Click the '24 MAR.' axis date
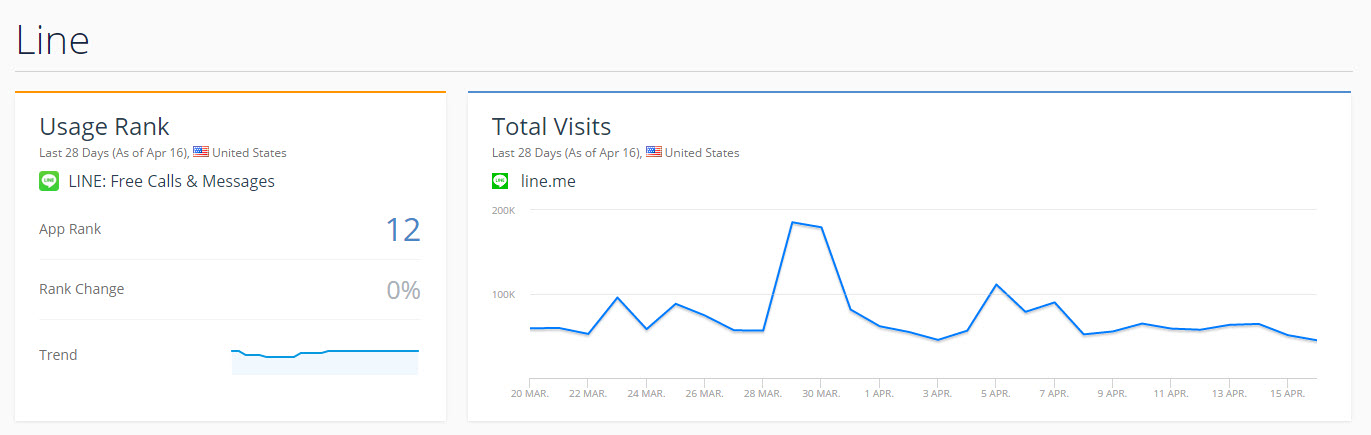Viewport: 1371px width, 435px height. [646, 394]
